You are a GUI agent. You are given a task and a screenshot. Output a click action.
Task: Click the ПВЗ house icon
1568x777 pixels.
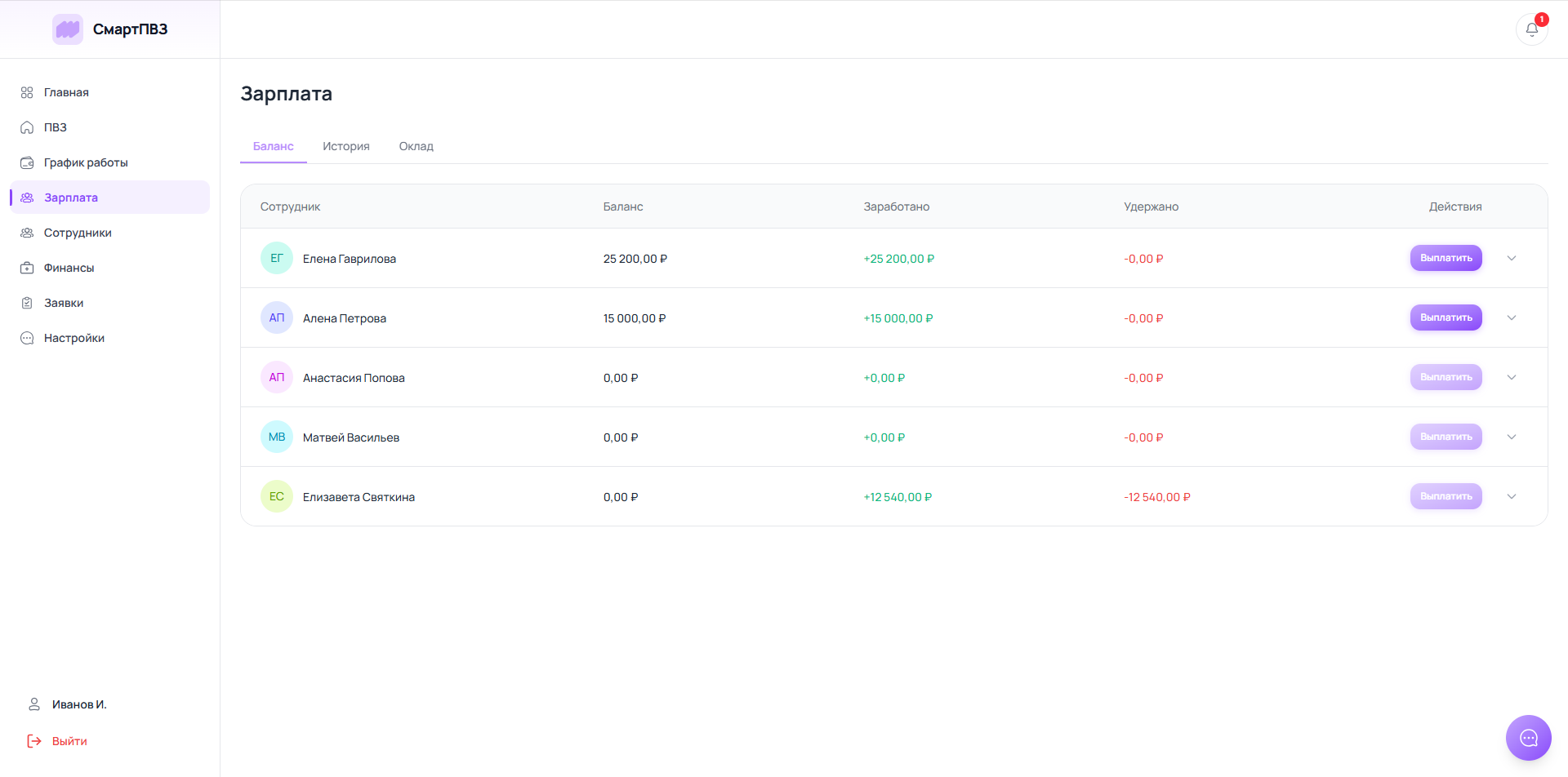click(27, 127)
